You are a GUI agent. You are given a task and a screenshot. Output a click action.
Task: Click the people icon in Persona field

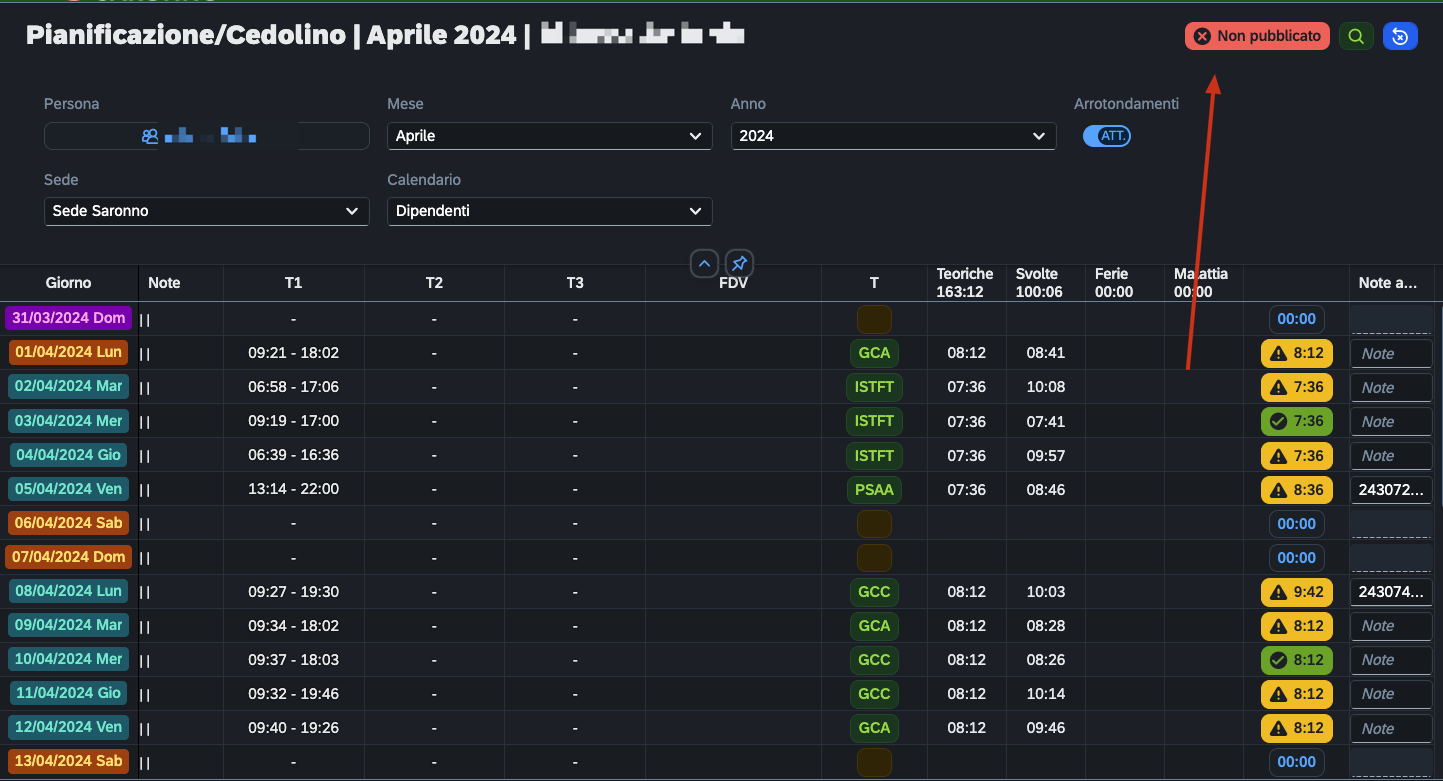[x=150, y=136]
